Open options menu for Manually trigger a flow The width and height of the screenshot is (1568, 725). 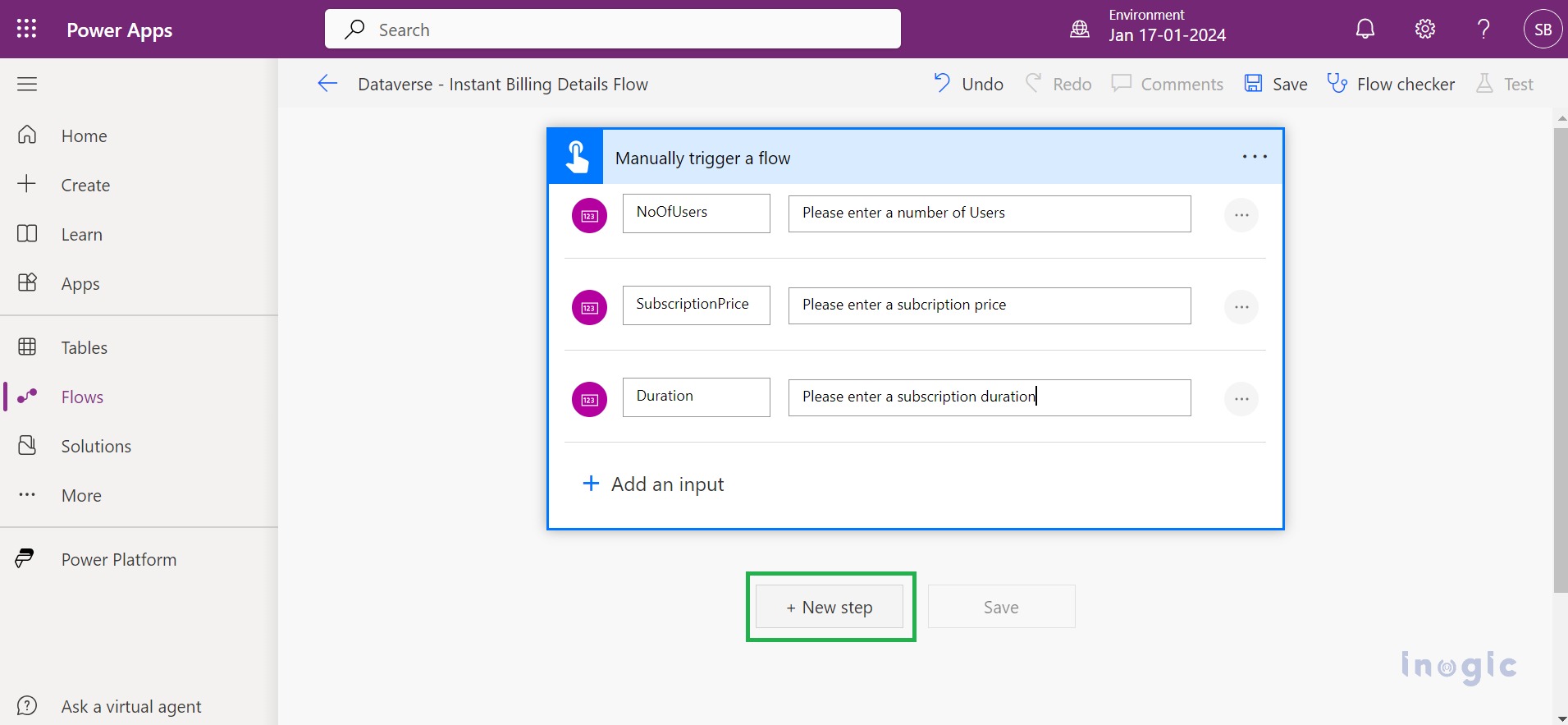click(1254, 157)
